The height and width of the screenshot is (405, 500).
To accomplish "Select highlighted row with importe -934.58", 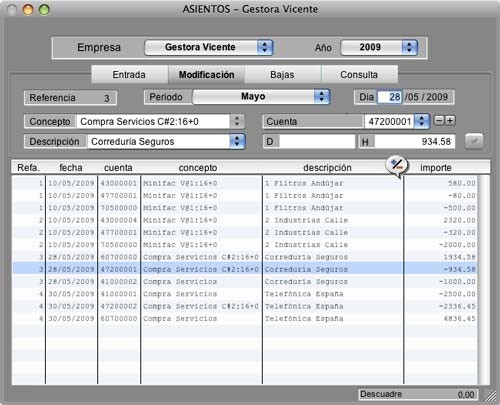I will click(x=245, y=269).
